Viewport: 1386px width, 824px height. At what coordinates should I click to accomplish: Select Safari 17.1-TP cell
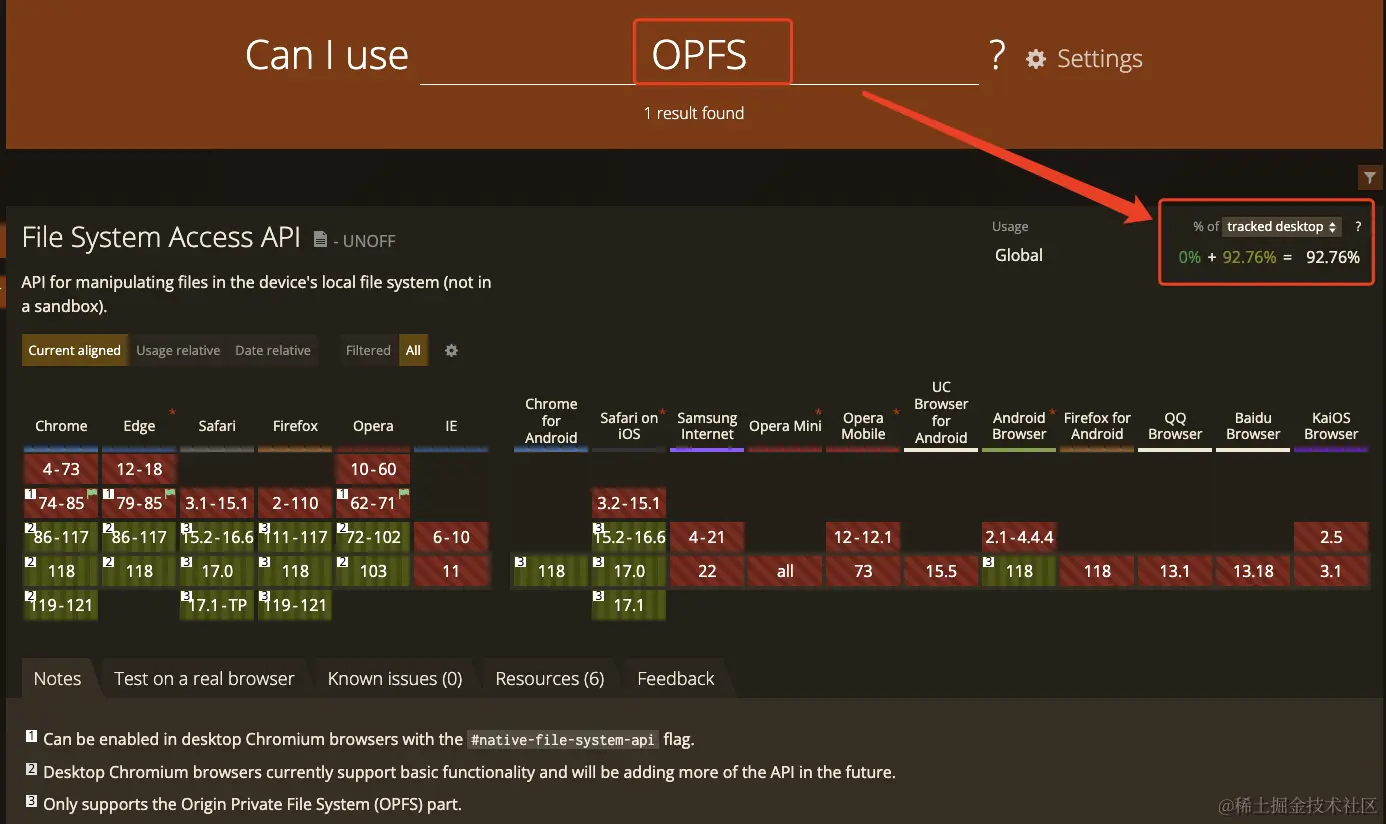(x=217, y=605)
